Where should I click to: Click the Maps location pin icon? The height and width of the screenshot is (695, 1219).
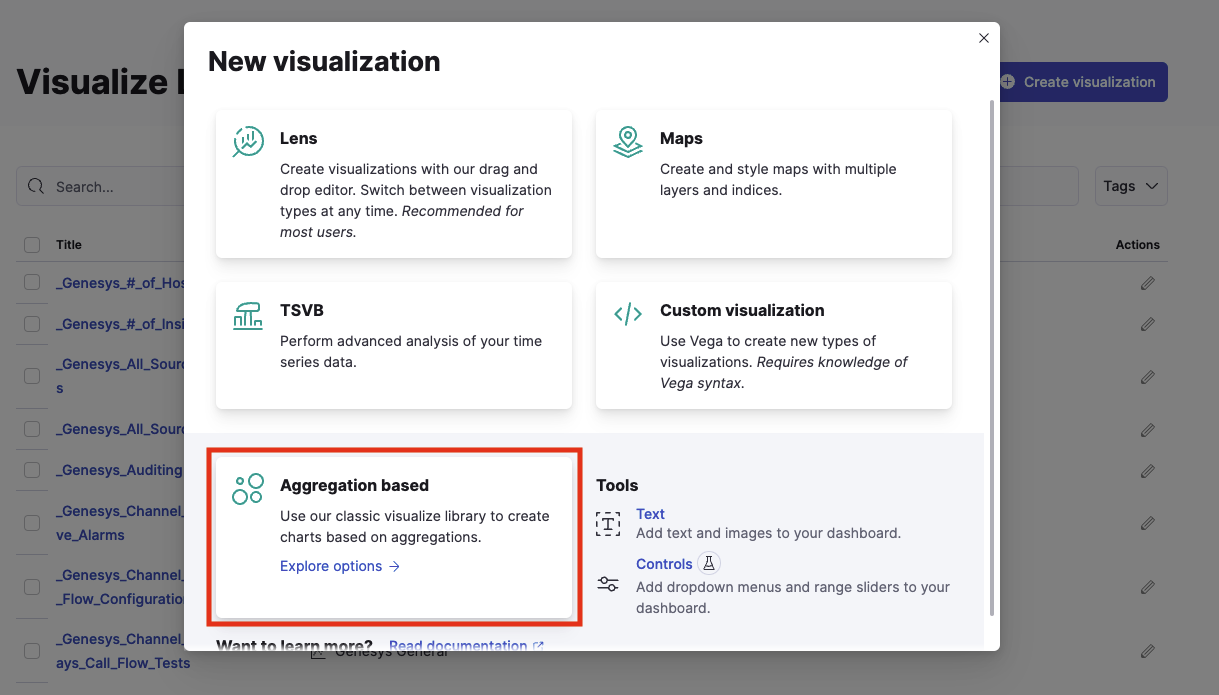click(x=628, y=142)
